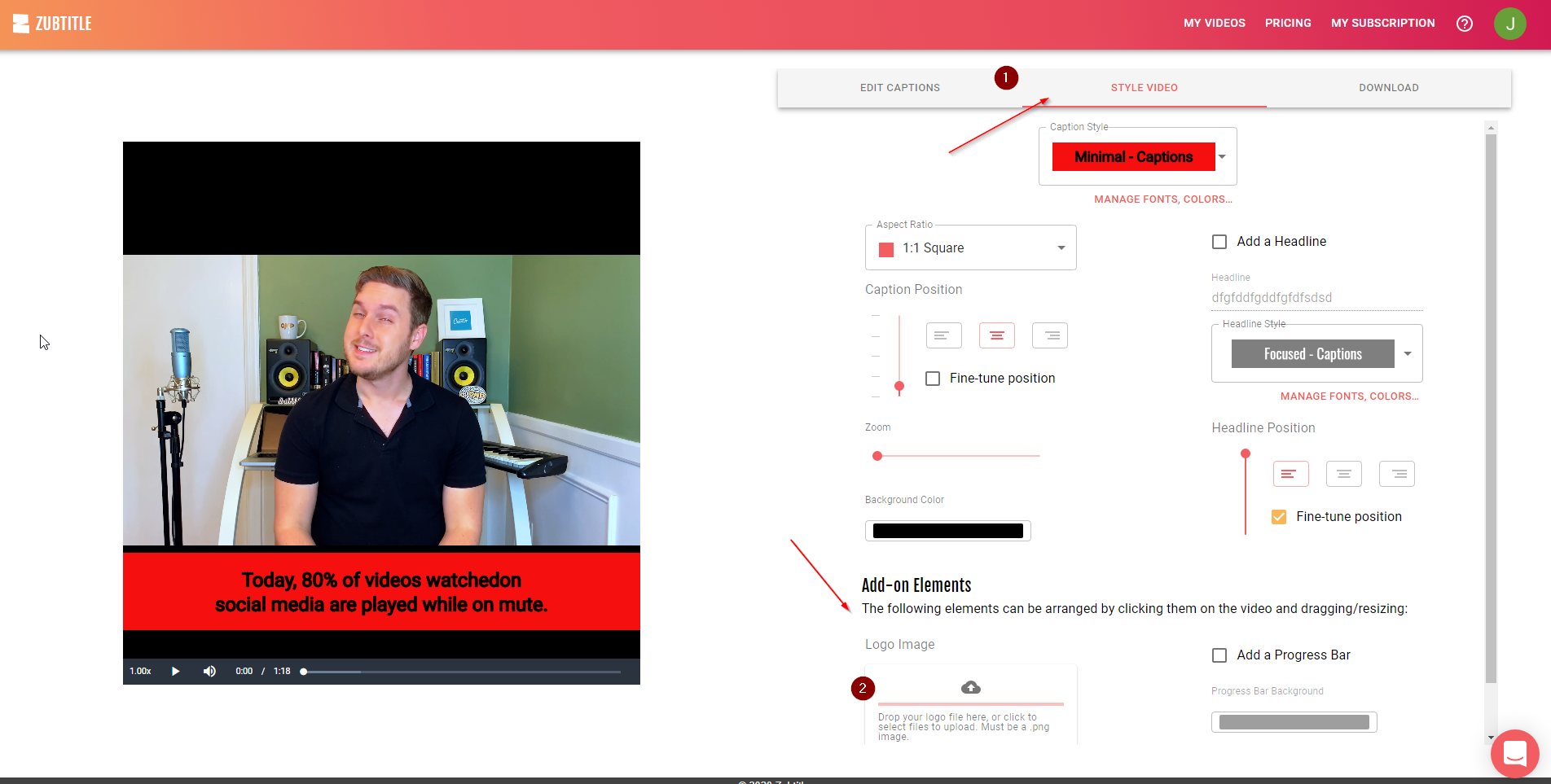The width and height of the screenshot is (1551, 784).
Task: Switch to the Download tab
Action: (x=1388, y=88)
